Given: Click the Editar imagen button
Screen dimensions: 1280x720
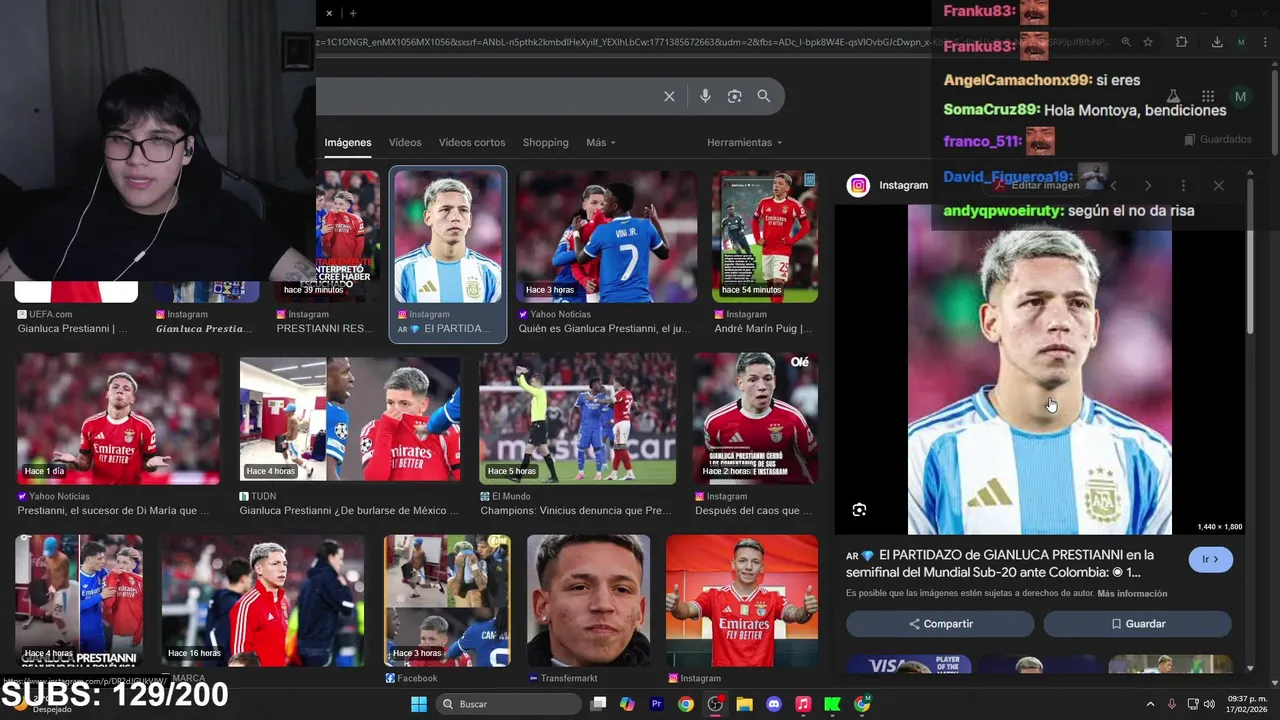Looking at the screenshot, I should pos(1038,185).
